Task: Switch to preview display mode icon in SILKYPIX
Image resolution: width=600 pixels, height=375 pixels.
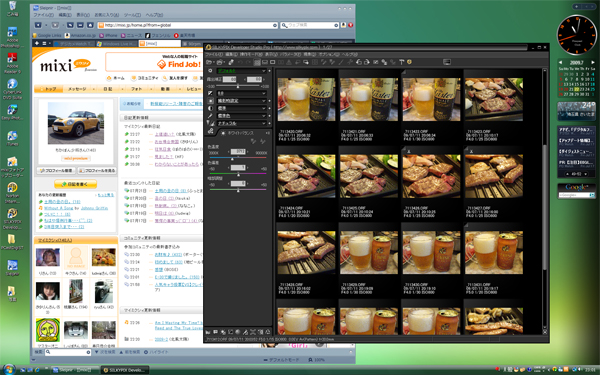Action: (272, 62)
